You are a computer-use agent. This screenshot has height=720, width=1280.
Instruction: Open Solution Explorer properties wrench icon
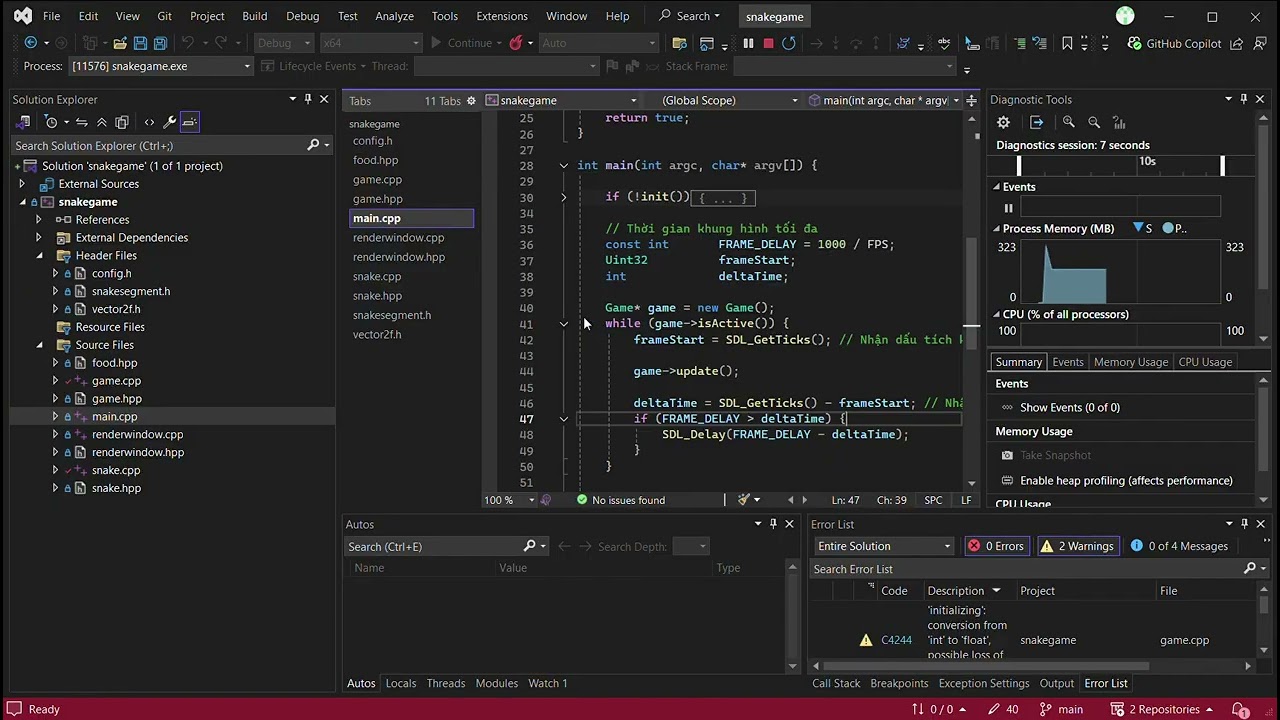click(x=169, y=122)
